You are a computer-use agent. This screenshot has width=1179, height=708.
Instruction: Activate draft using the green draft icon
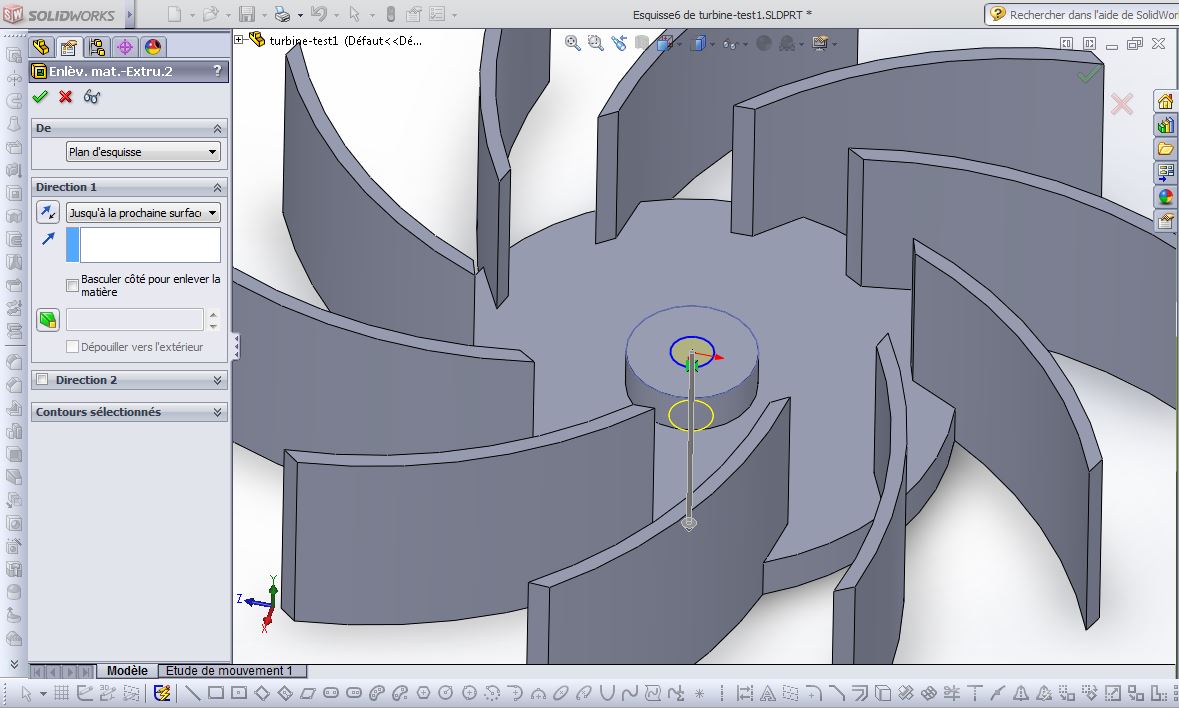tap(47, 318)
